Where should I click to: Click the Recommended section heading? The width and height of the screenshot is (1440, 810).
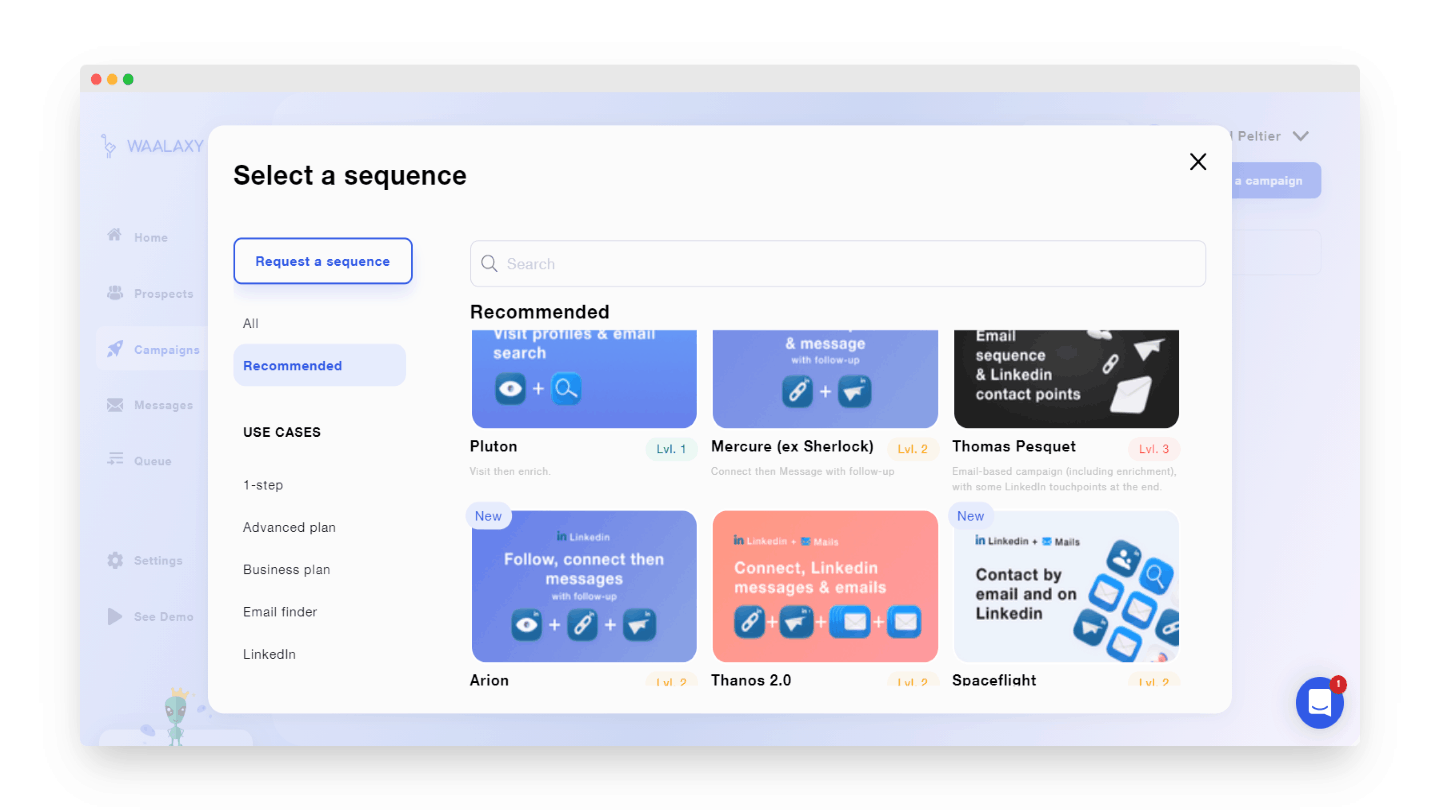[x=540, y=311]
